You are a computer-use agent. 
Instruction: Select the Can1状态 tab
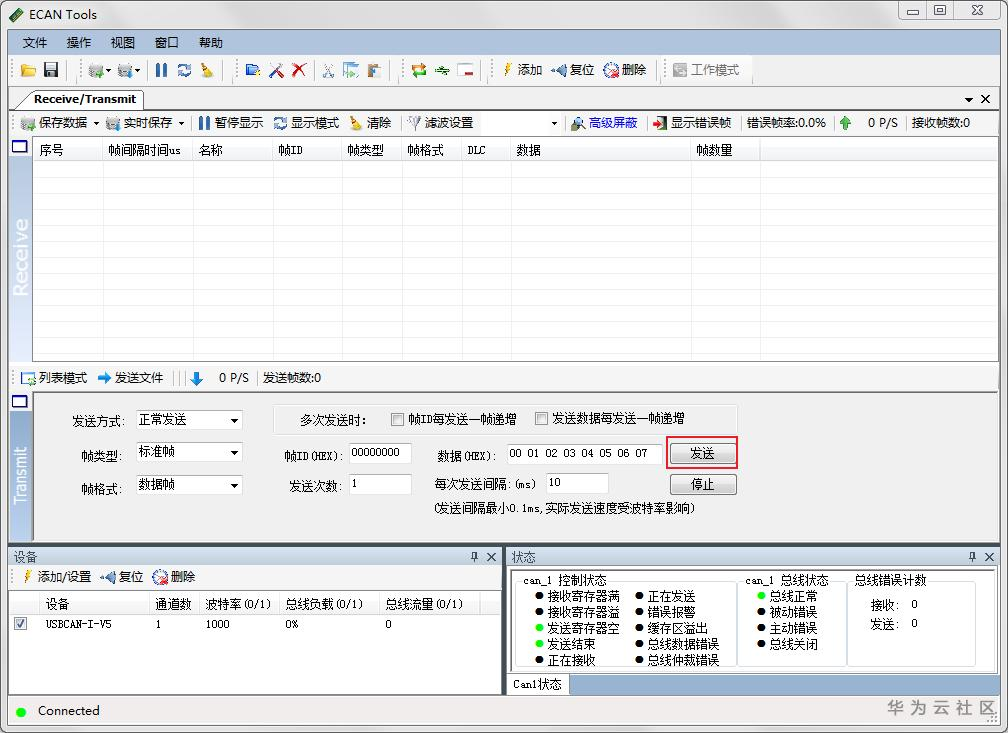tap(537, 684)
